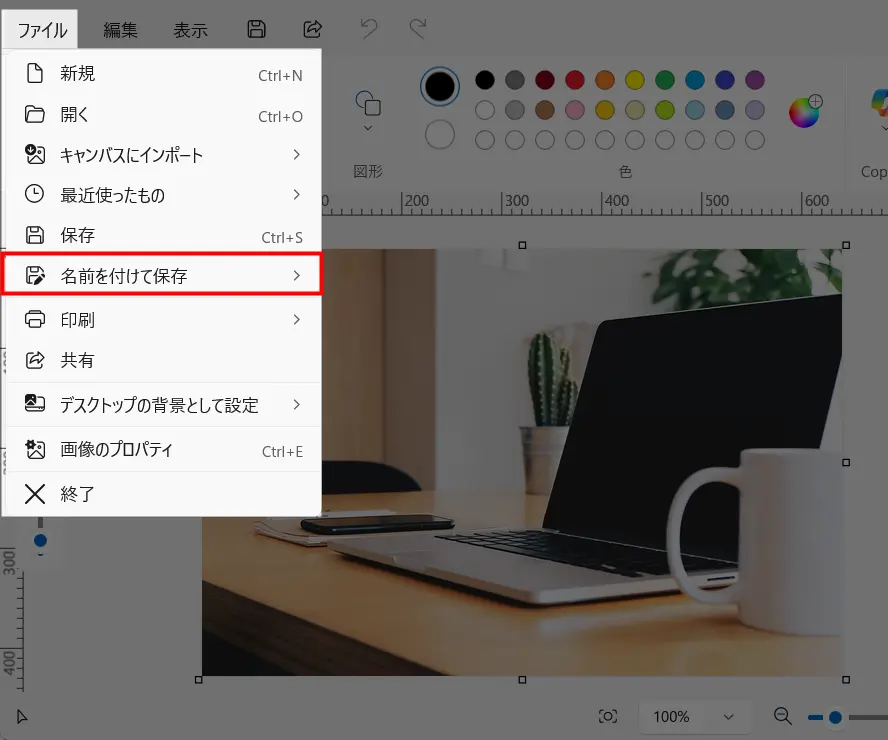Expand the デスクトップの背景として設定 submenu arrow
The width and height of the screenshot is (888, 740).
coord(297,405)
